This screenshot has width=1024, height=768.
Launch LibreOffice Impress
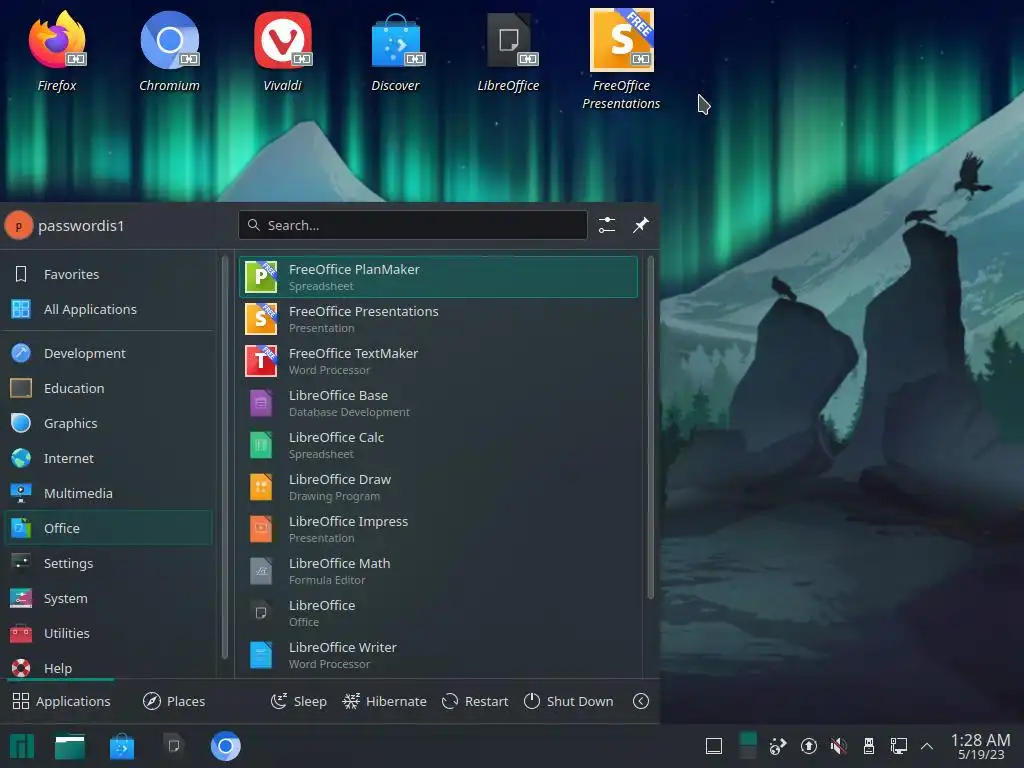point(438,529)
